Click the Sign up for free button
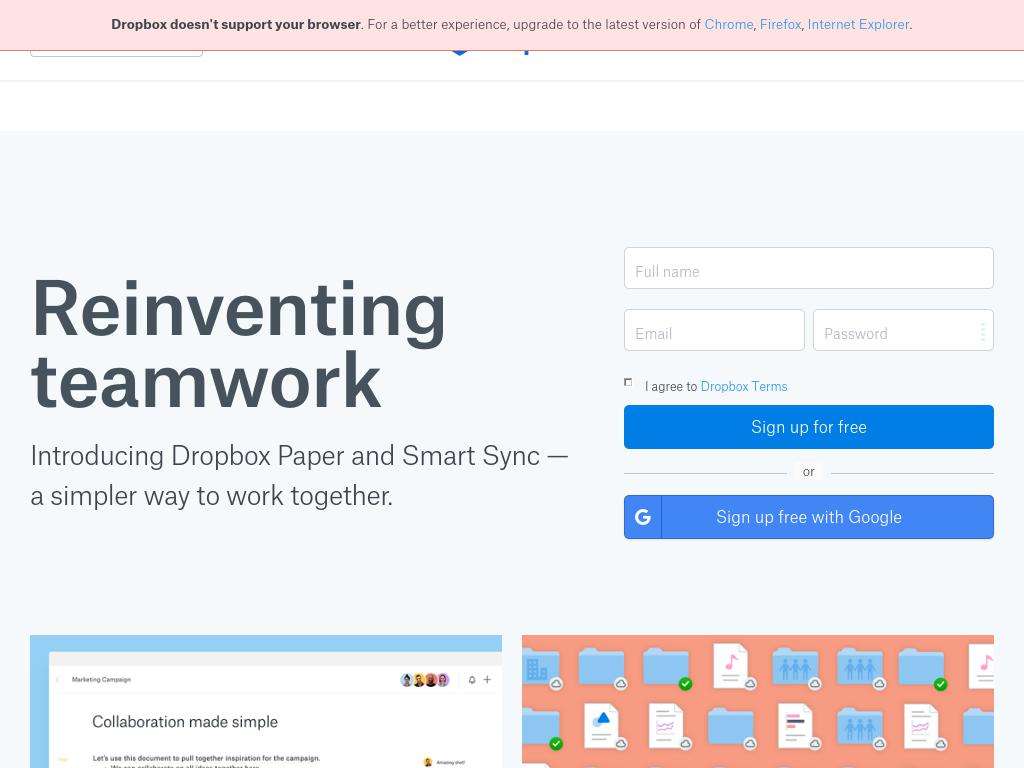 coord(808,427)
